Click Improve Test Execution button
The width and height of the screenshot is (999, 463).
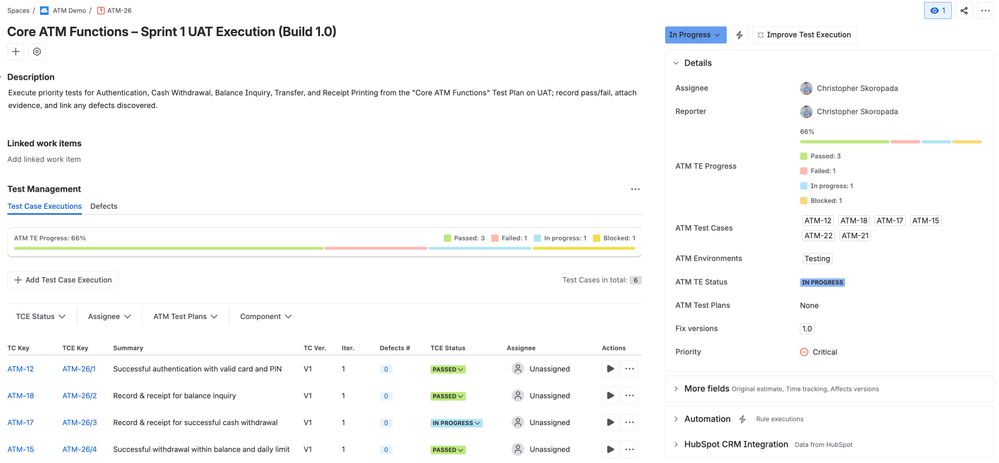click(x=805, y=35)
